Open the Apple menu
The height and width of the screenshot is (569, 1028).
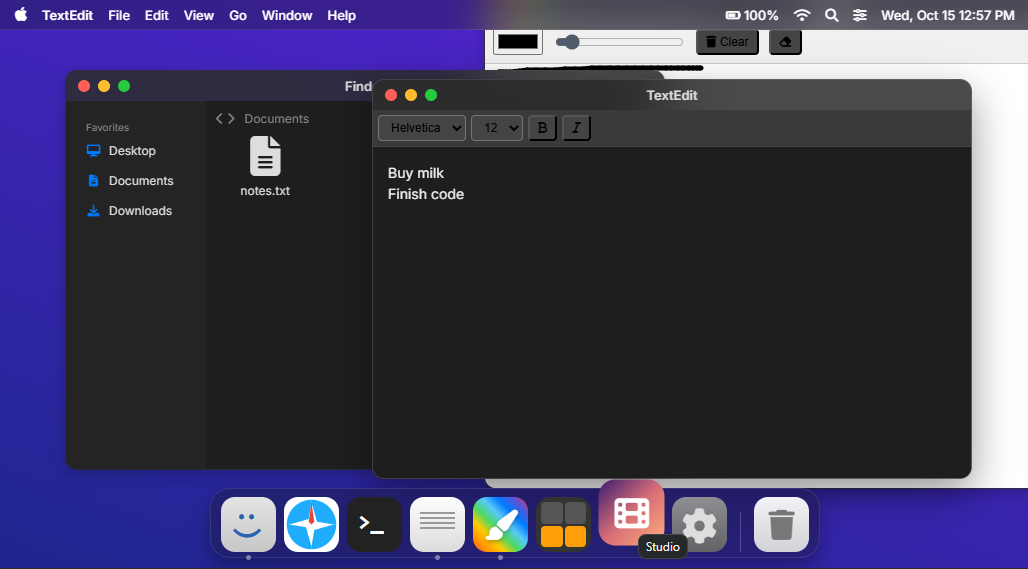pyautogui.click(x=21, y=15)
